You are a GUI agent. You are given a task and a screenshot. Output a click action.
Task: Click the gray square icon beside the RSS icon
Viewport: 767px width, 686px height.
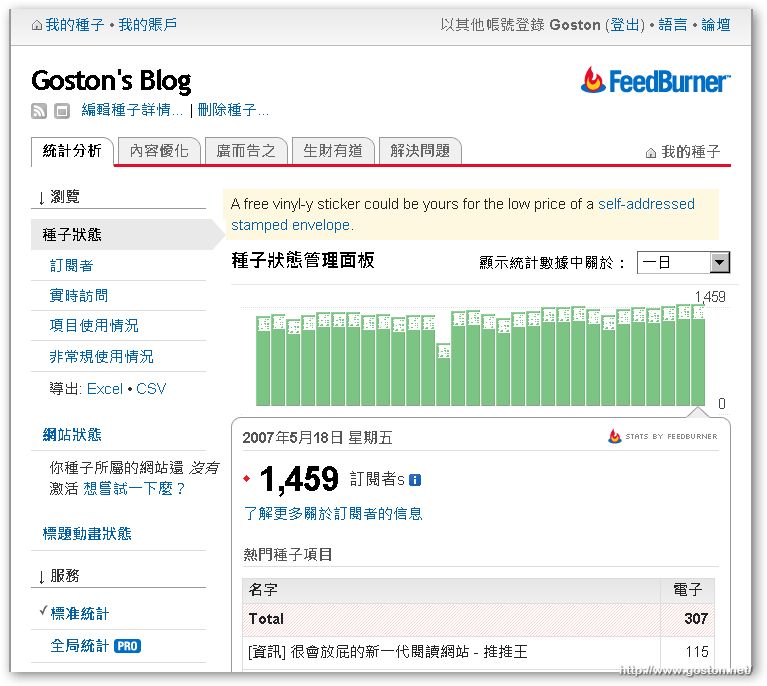pyautogui.click(x=62, y=111)
